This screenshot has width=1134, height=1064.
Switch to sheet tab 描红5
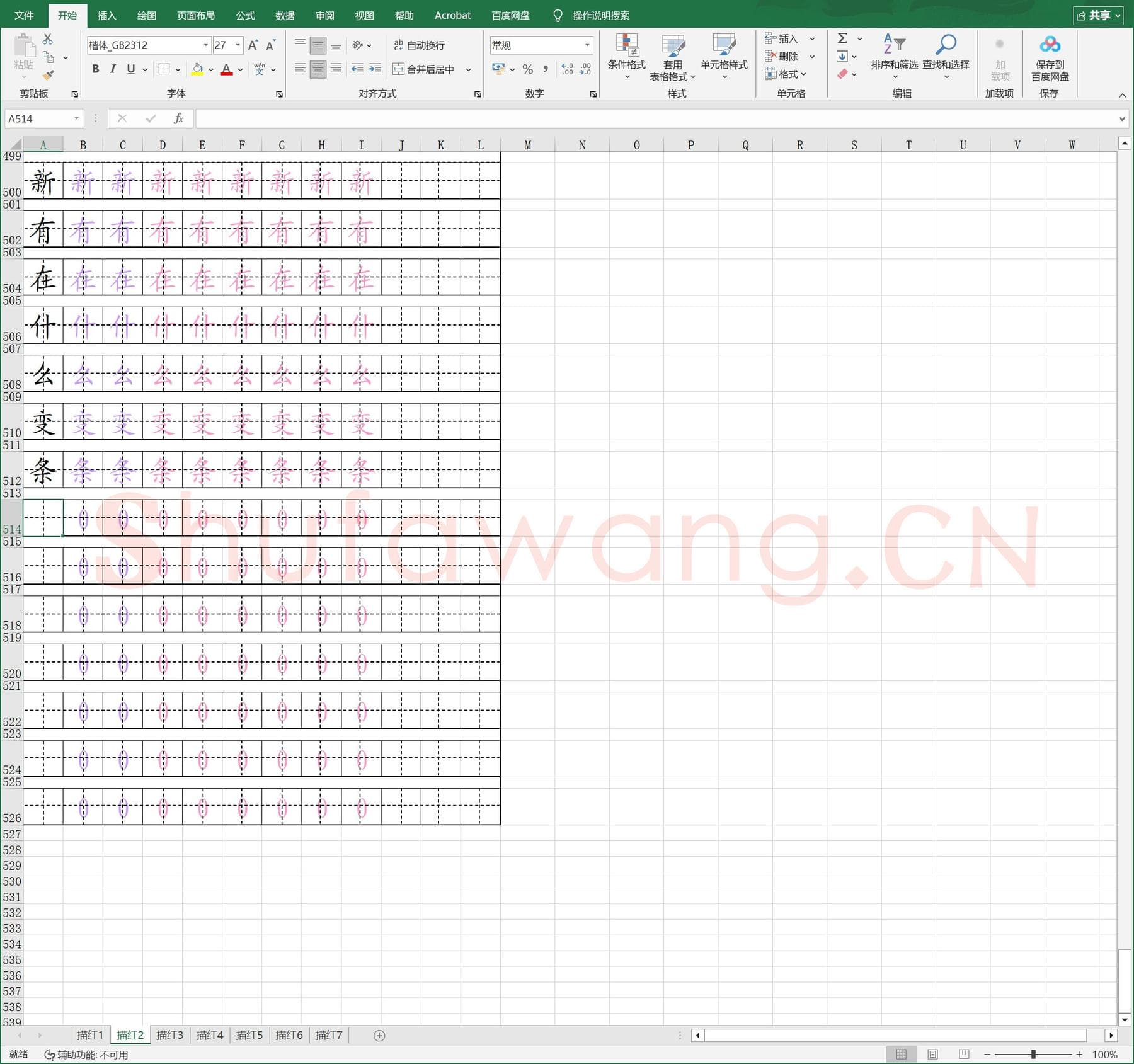click(249, 1035)
